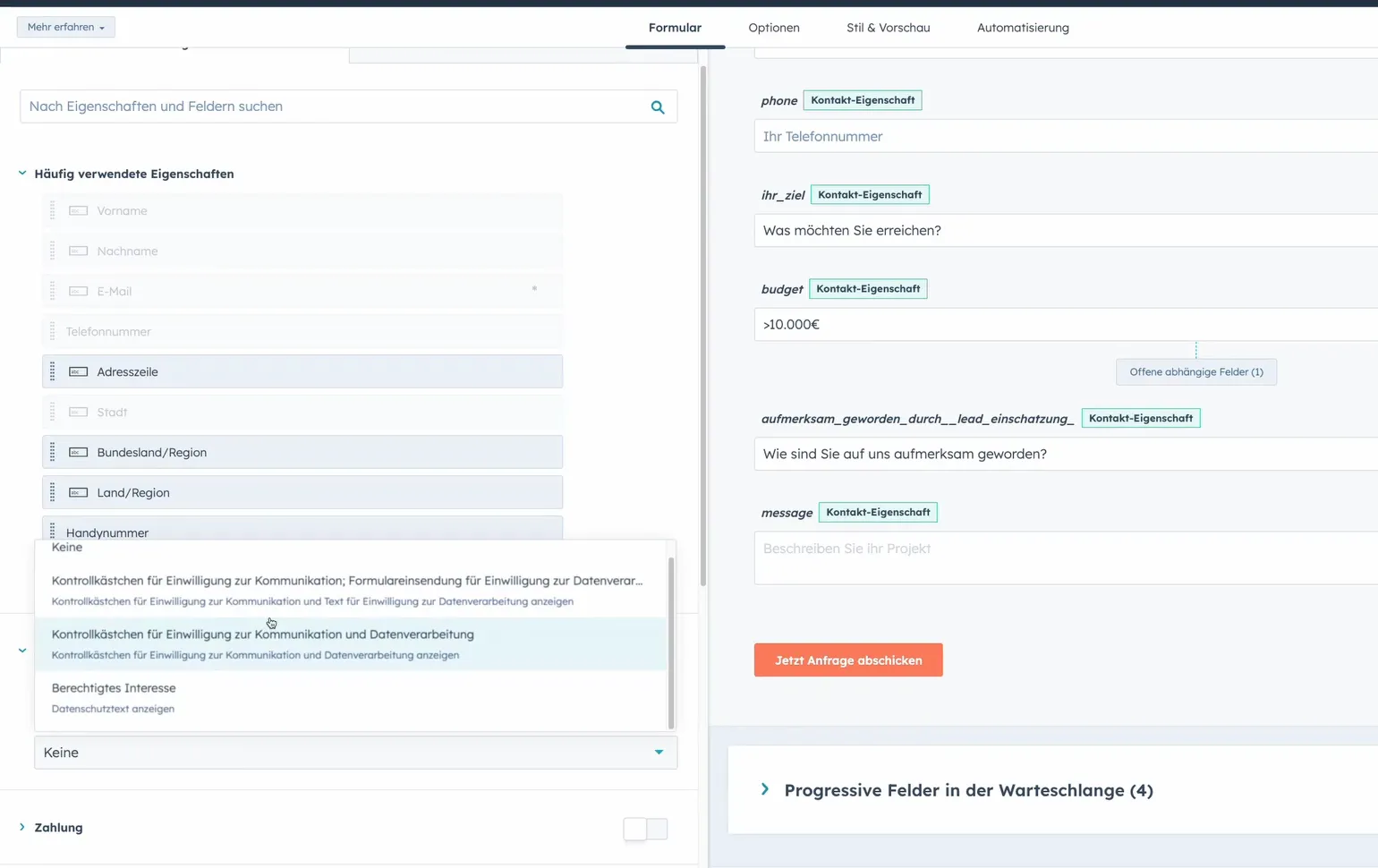Screen dimensions: 1378x868
Task: Click the Ihr Telefonnummer input field
Action: tap(1066, 136)
